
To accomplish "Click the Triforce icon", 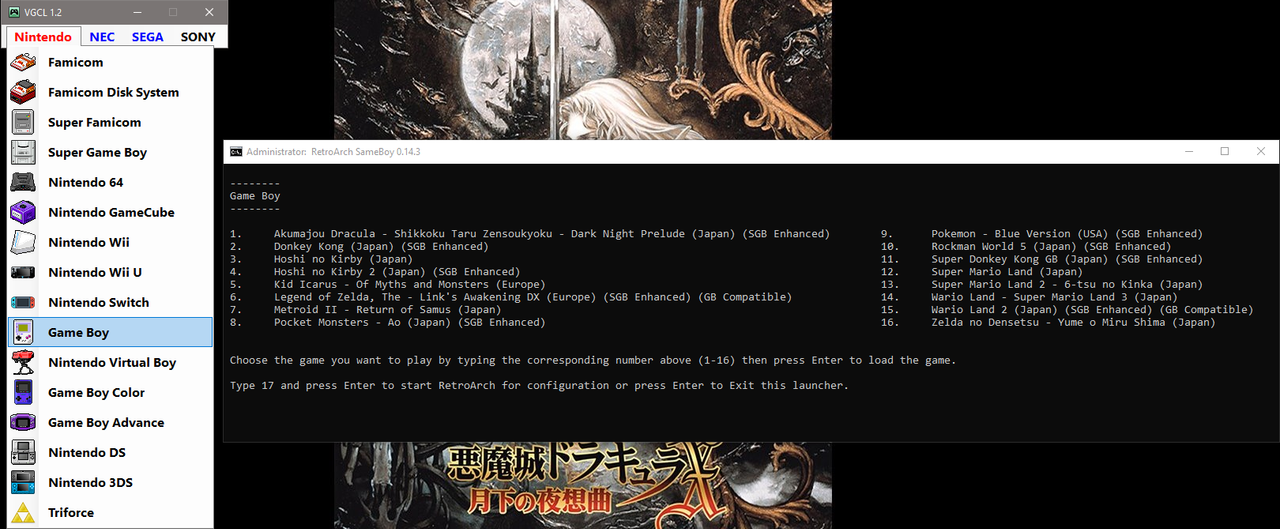I will [23, 512].
